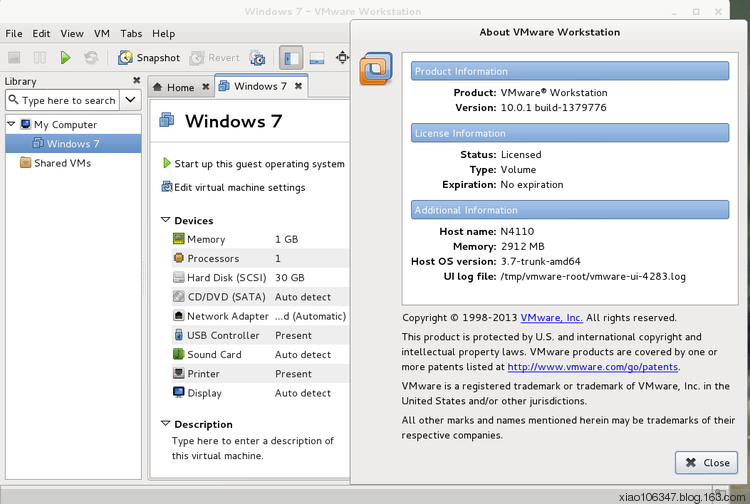Collapse the Description section
The image size is (750, 504).
(x=165, y=424)
